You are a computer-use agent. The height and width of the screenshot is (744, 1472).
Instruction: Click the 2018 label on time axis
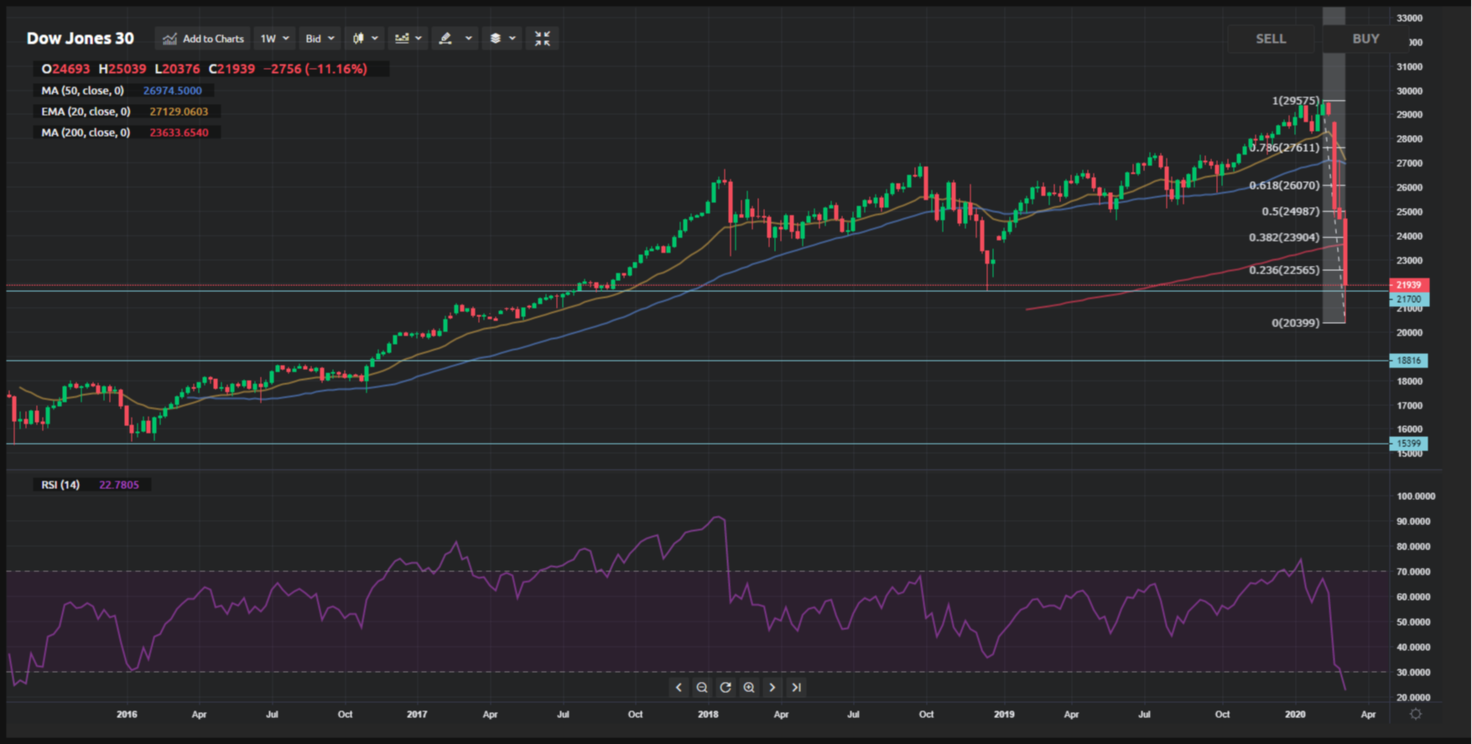coord(708,715)
